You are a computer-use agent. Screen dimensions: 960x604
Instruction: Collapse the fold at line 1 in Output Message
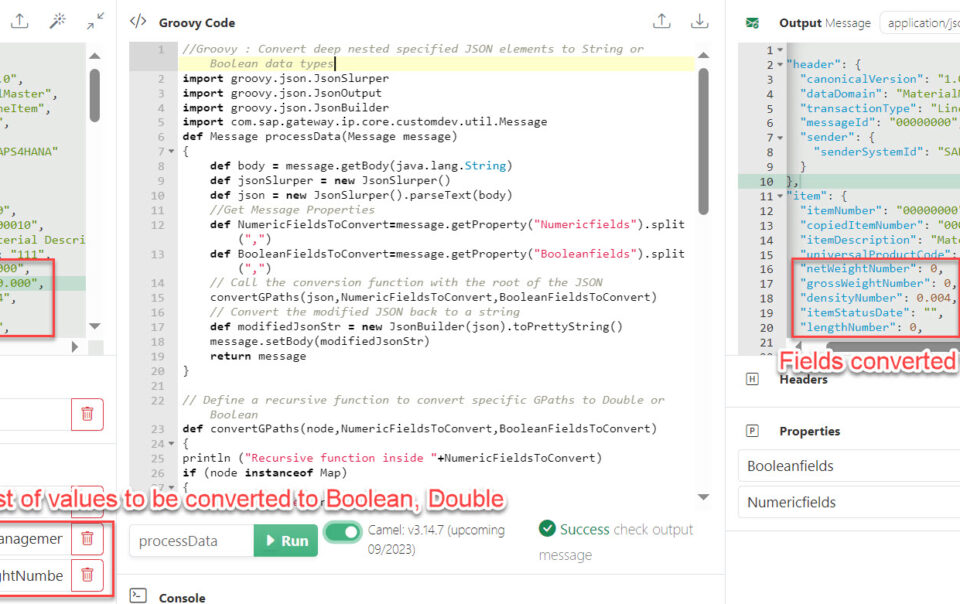coord(780,50)
